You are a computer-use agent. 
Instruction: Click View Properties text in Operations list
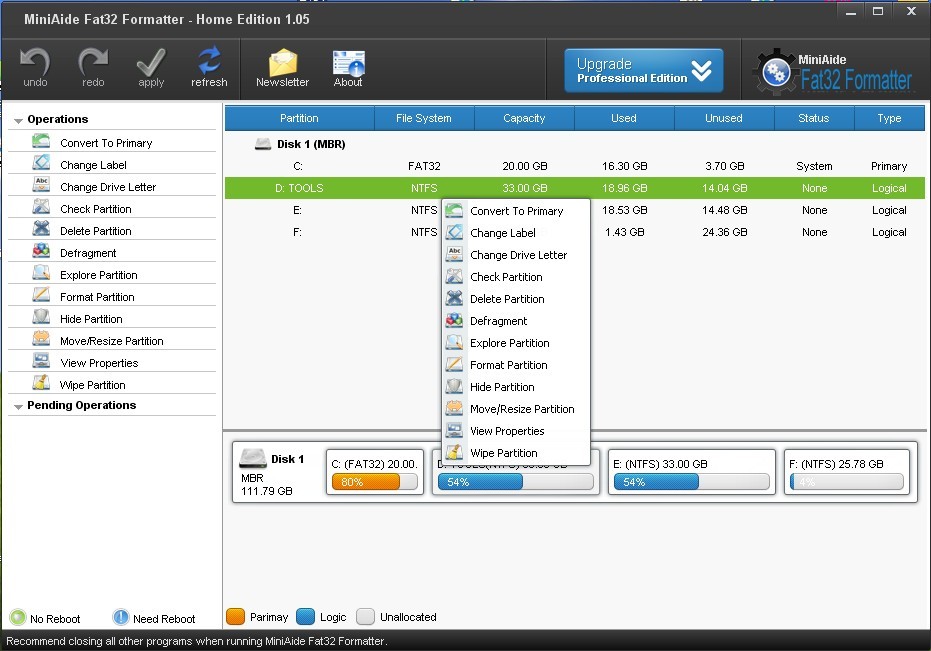tap(99, 363)
